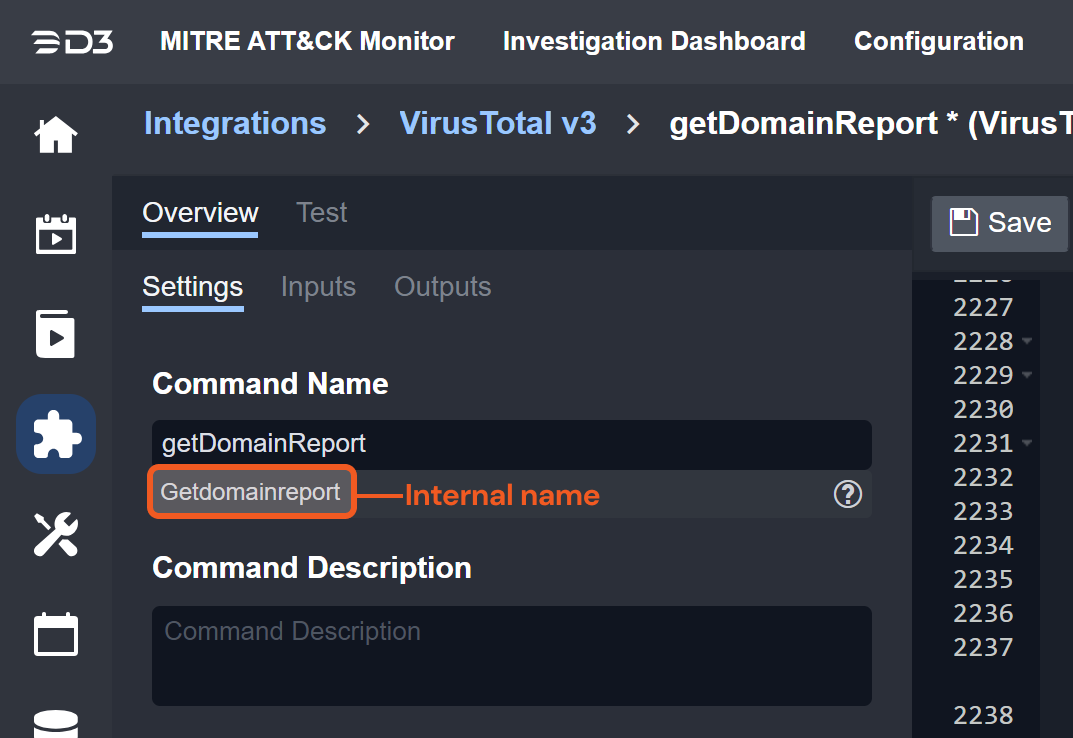Viewport: 1073px width, 738px height.
Task: Click into the Command Description text box
Action: (511, 655)
